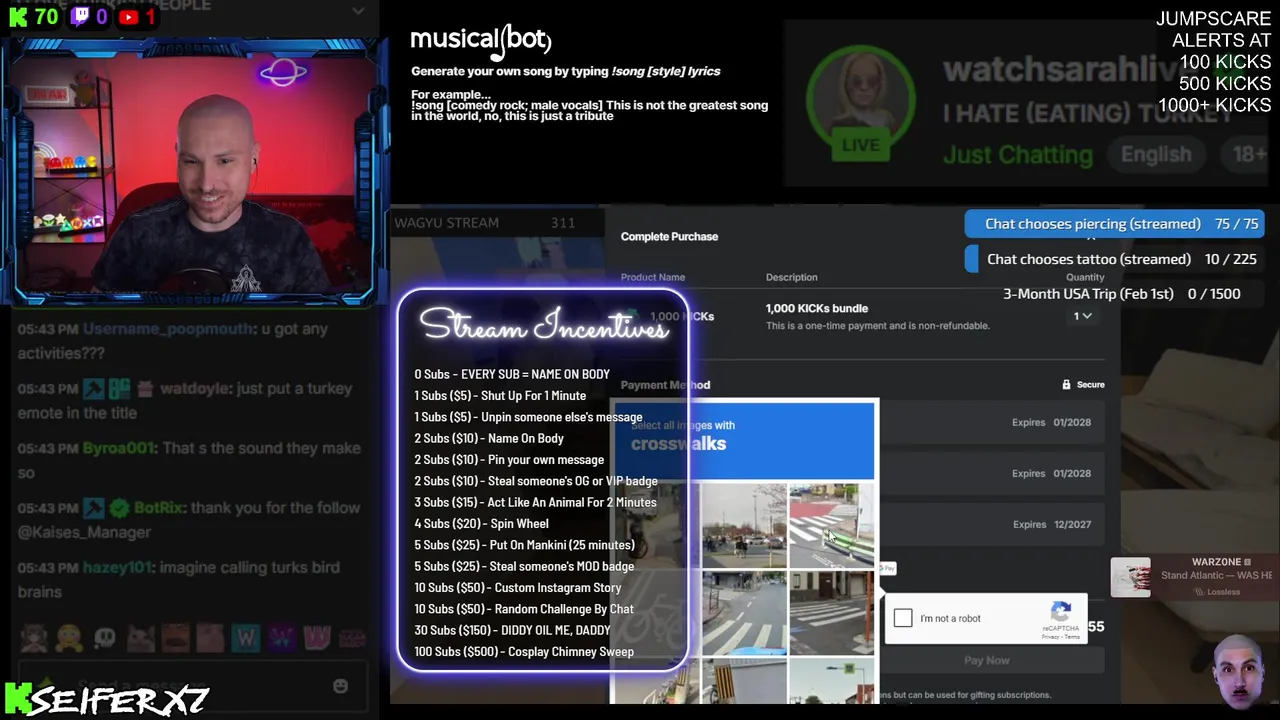Click the Twitch icon in viewer counter
This screenshot has height=720, width=1280.
pos(80,17)
